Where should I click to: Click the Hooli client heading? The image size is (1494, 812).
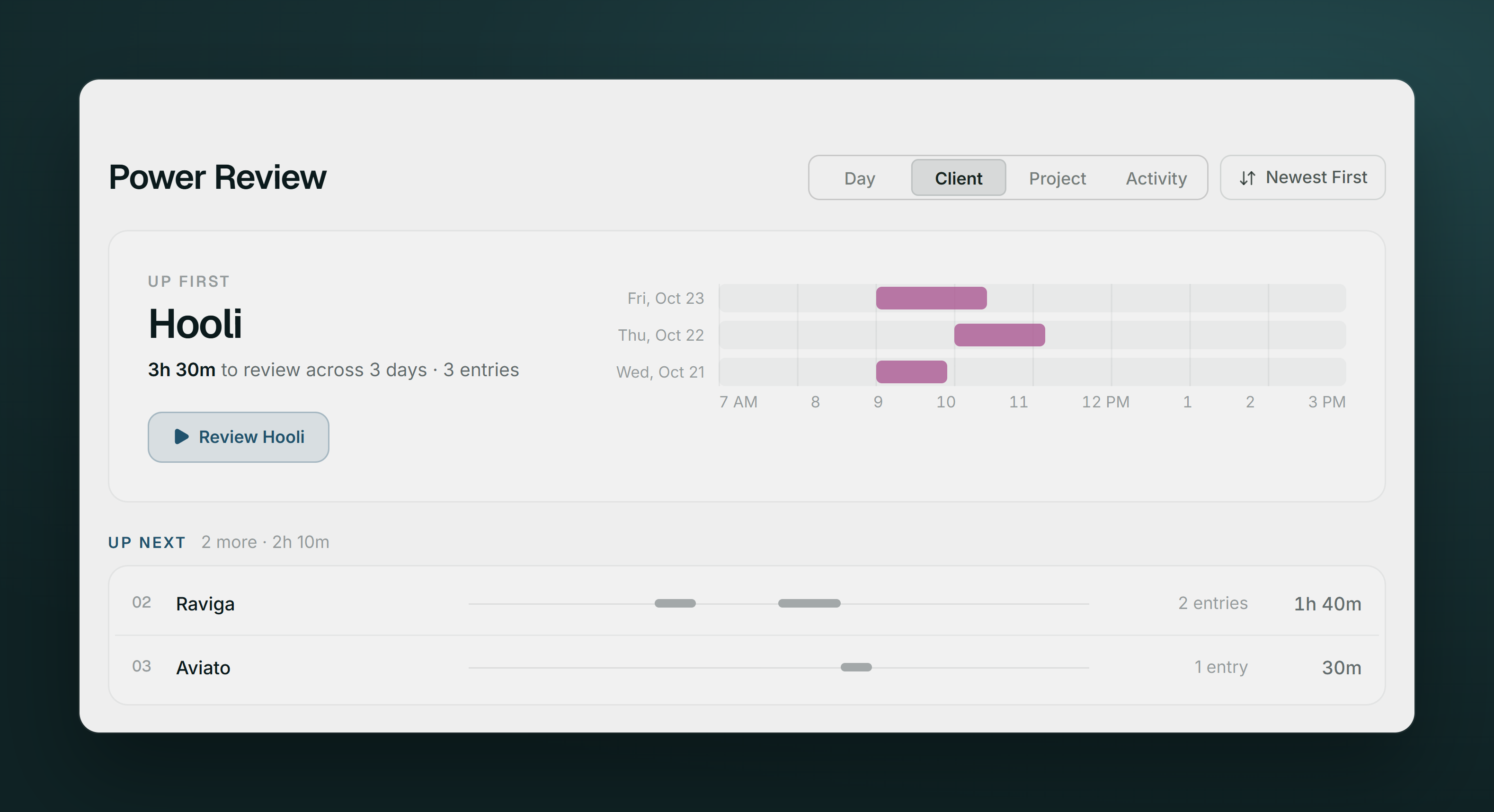tap(195, 323)
